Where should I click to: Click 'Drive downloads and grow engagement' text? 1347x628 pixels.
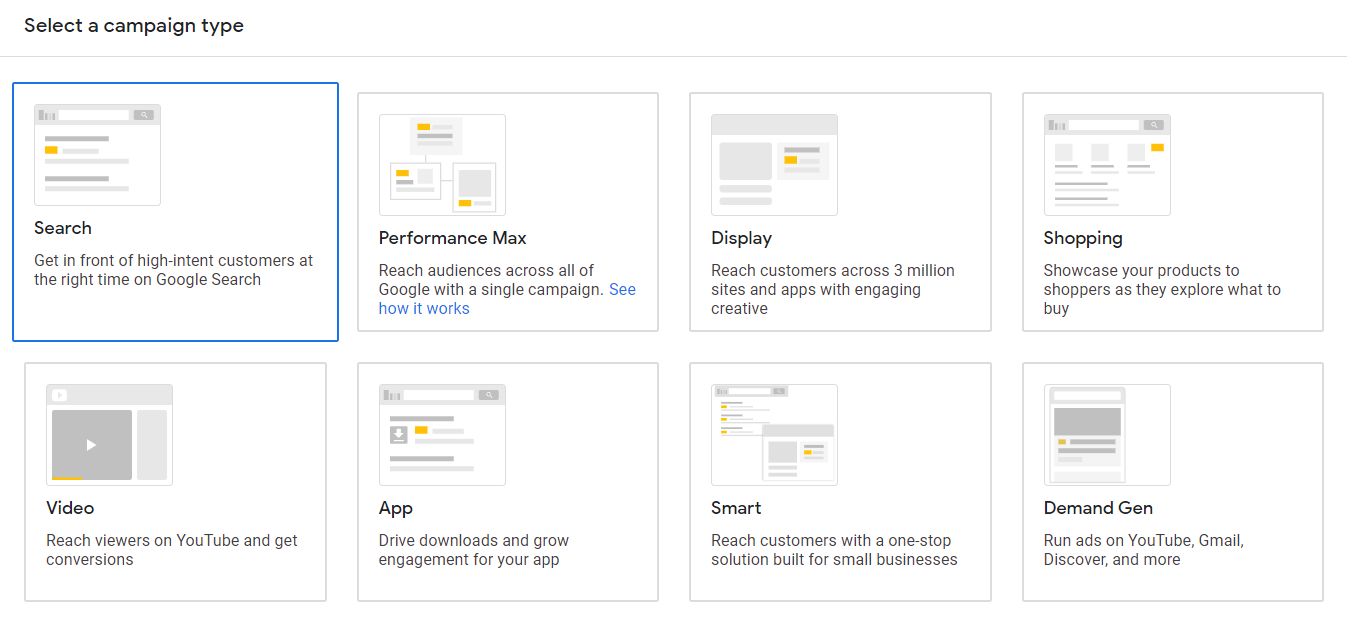[x=473, y=550]
